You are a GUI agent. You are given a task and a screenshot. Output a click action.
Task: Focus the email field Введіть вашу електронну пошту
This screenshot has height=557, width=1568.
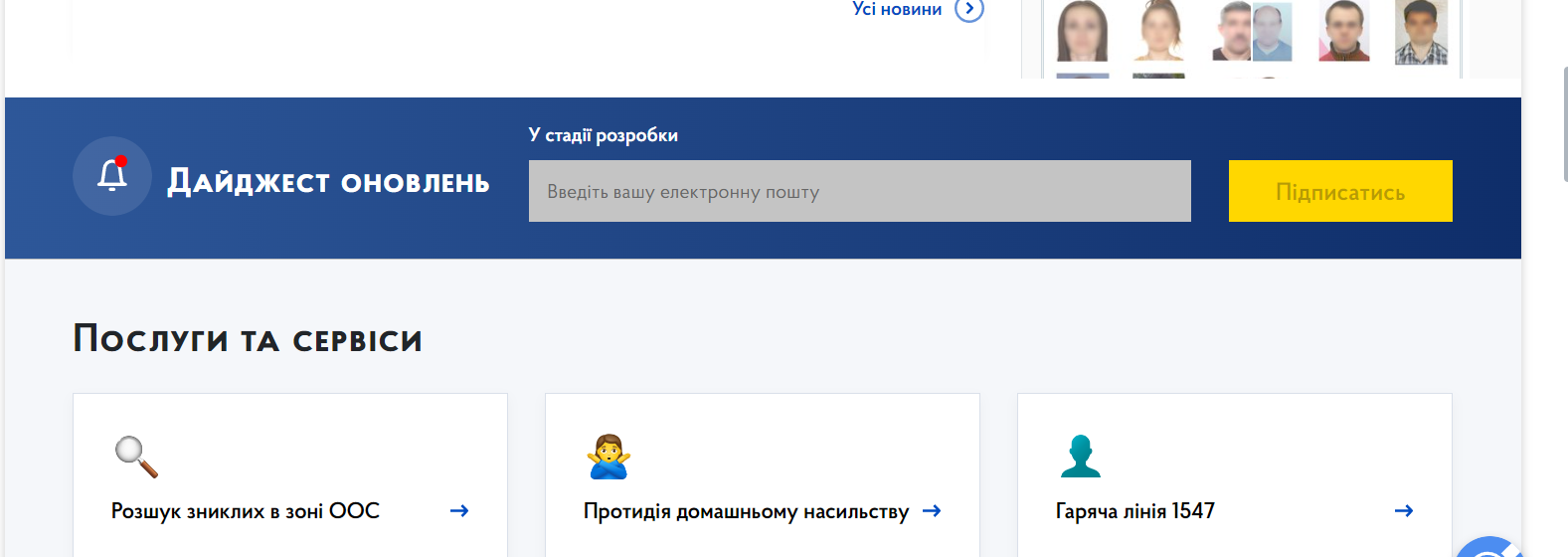[859, 191]
